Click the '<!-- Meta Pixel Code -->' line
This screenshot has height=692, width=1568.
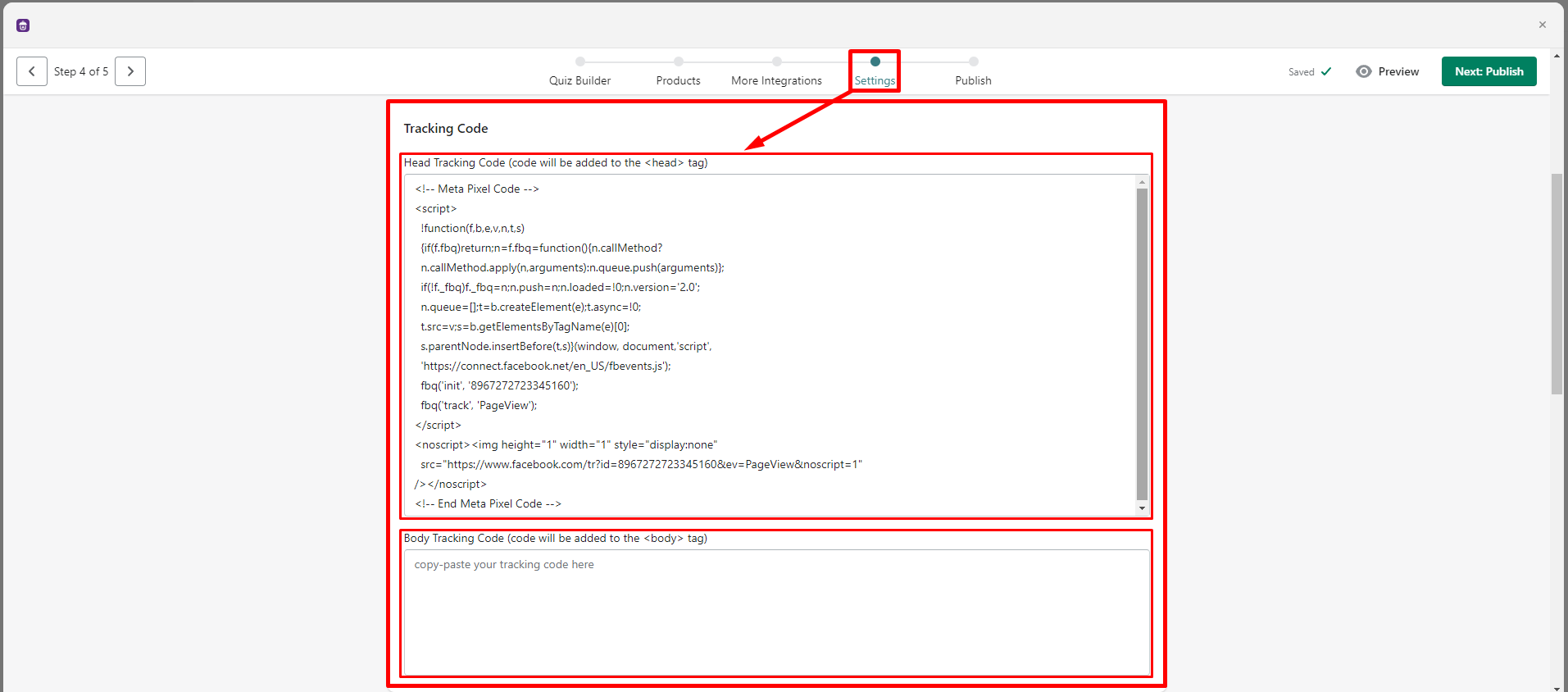[x=477, y=189]
